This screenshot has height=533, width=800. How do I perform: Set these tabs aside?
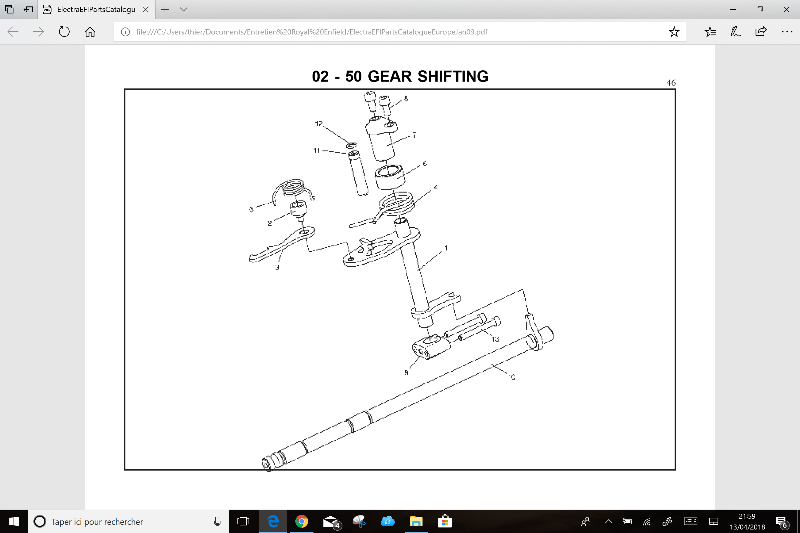[29, 9]
